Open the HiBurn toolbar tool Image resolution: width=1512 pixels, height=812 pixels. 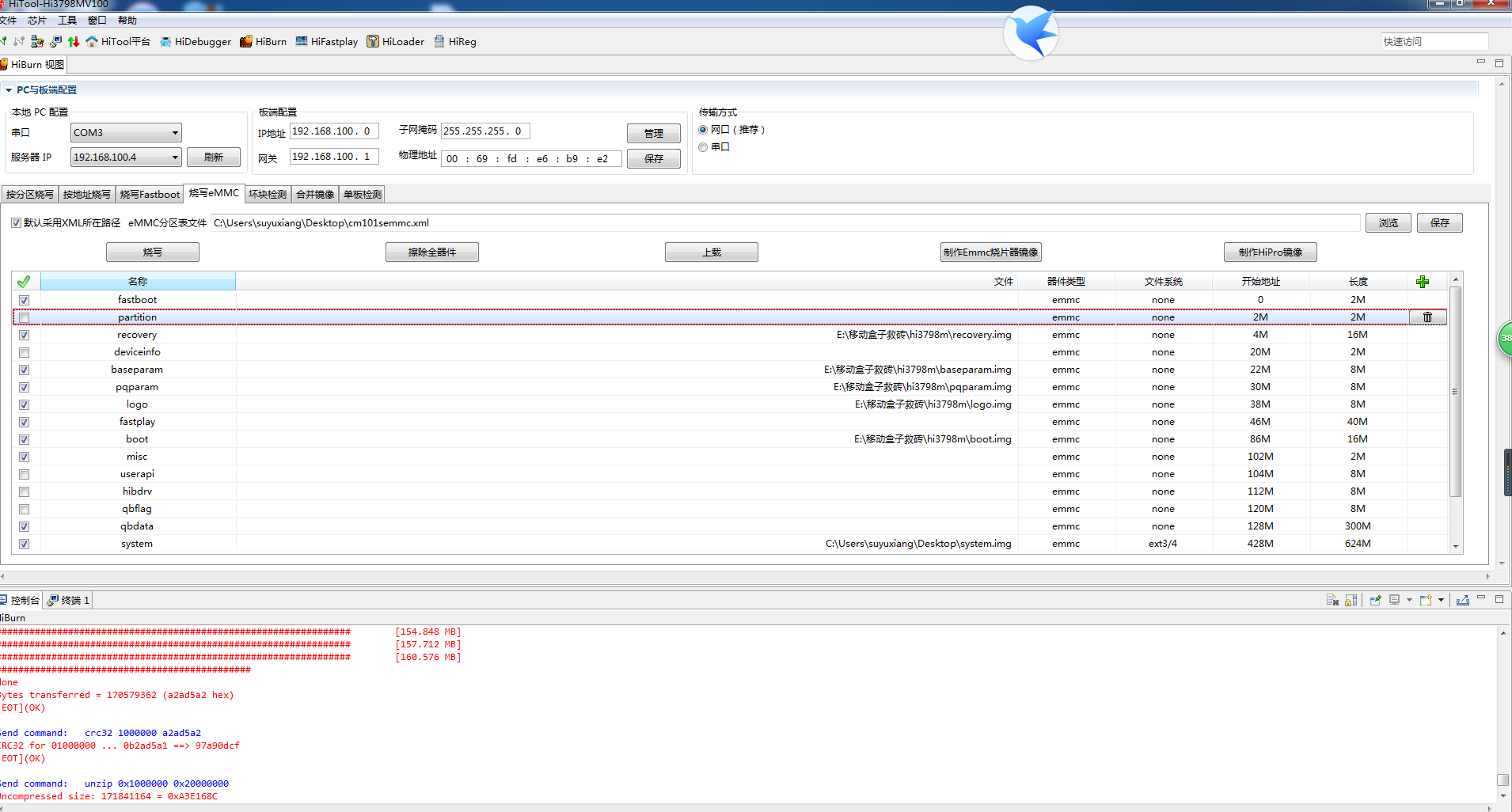(263, 41)
